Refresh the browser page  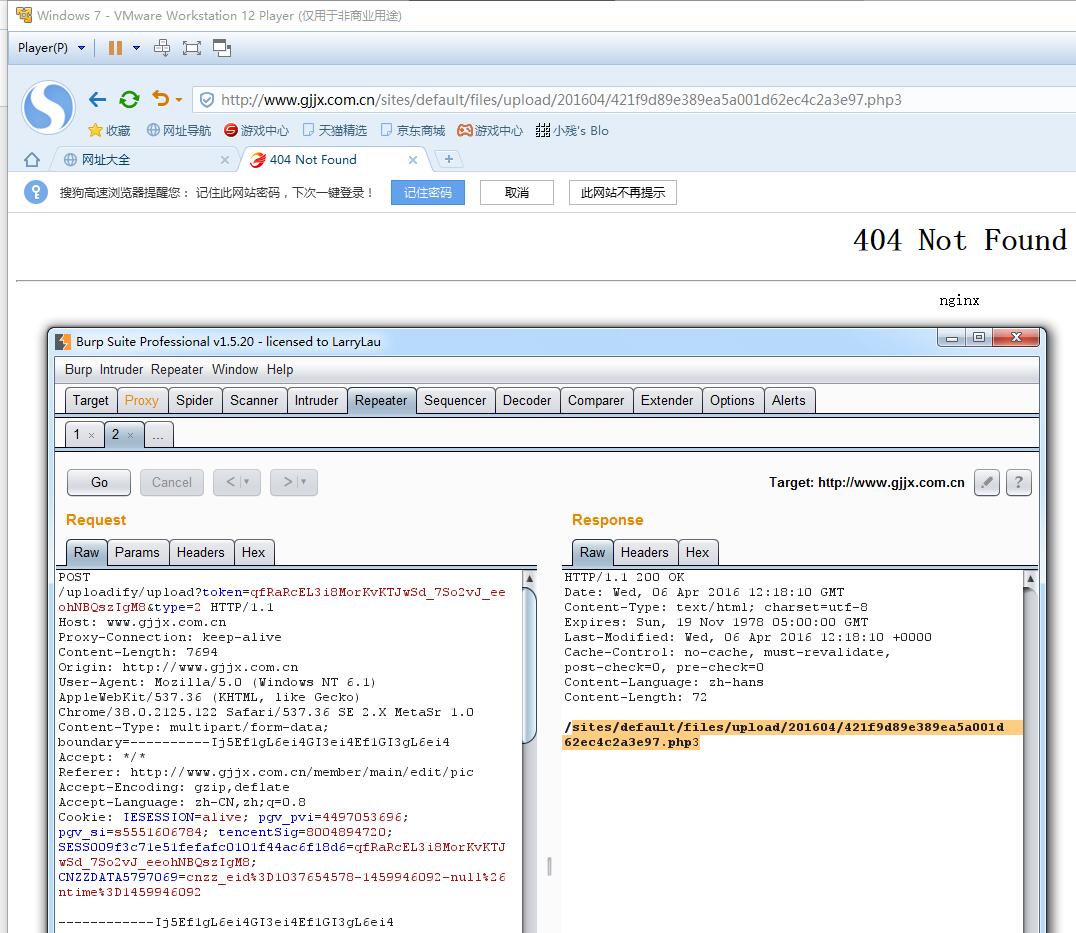coord(129,99)
